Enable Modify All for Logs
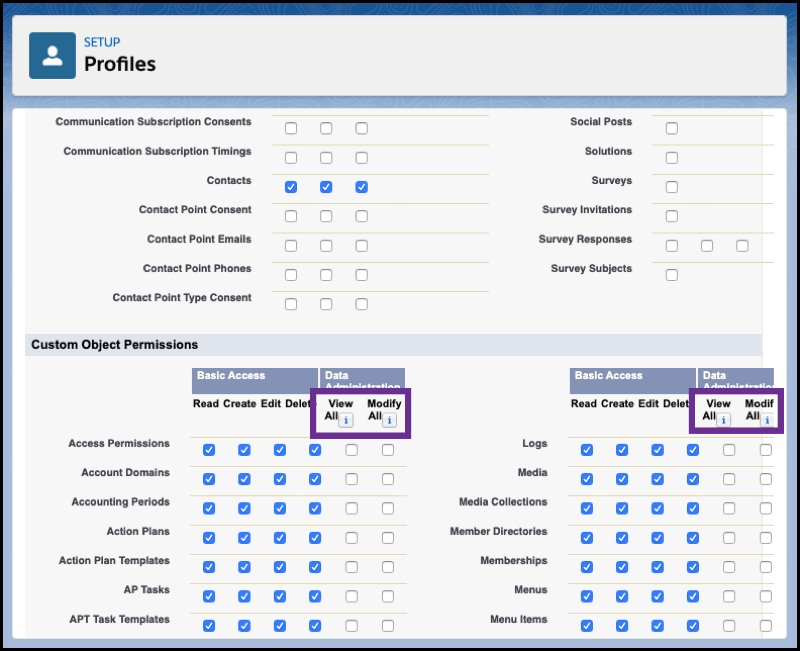The width and height of the screenshot is (800, 651). tap(765, 449)
